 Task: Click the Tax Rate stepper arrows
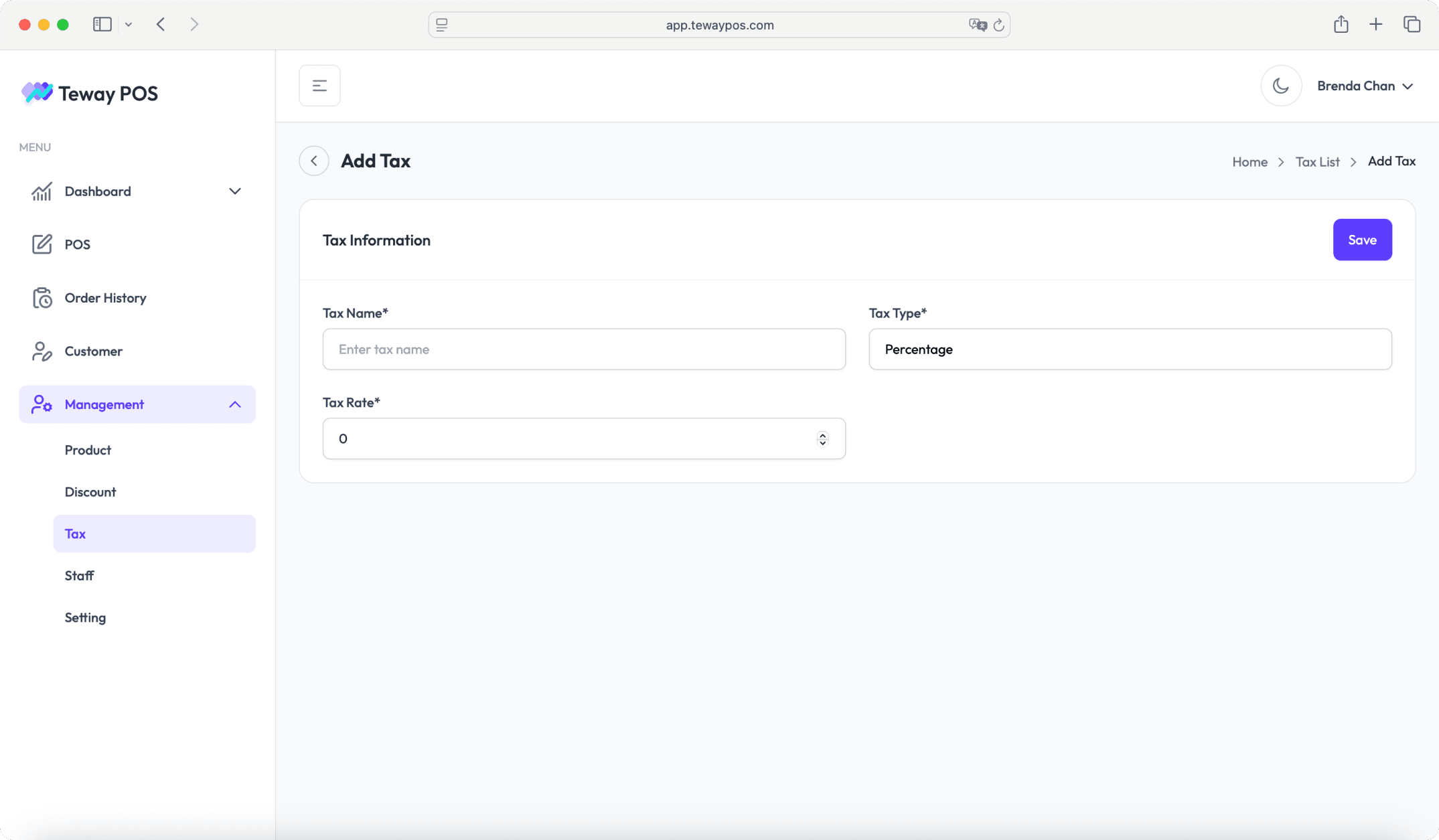click(822, 439)
